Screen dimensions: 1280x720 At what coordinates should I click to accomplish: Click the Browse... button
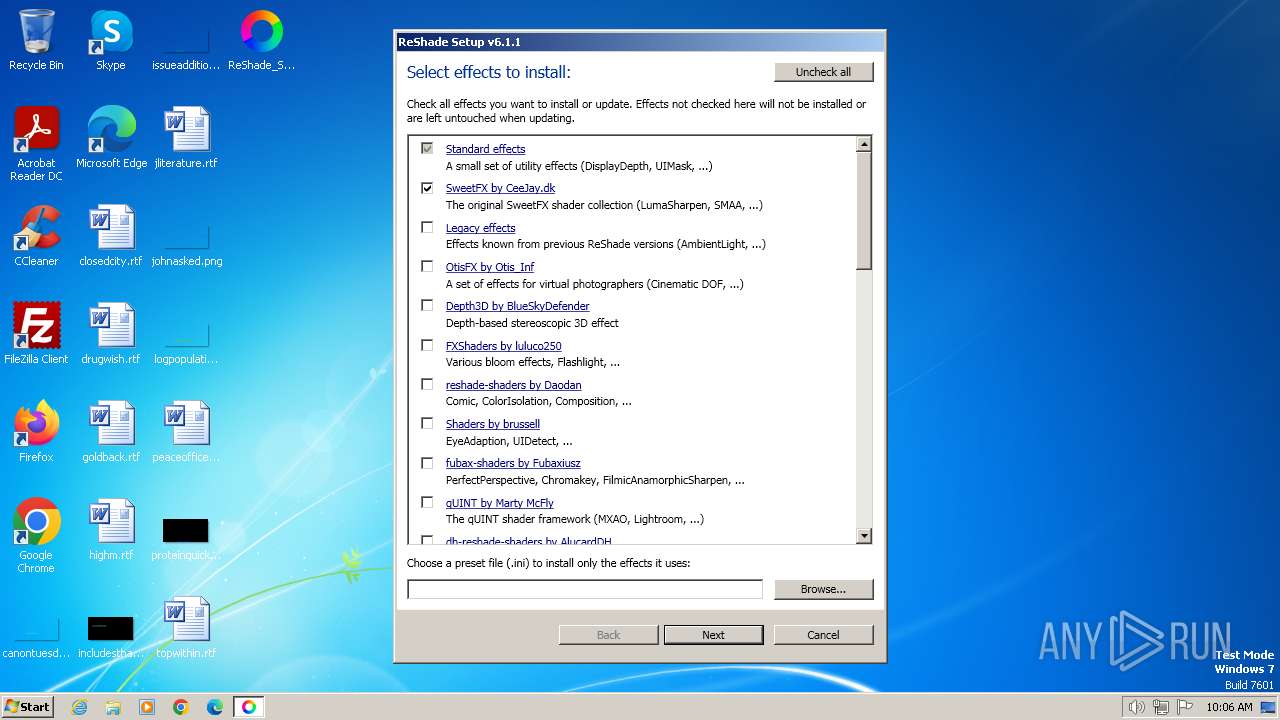coord(823,589)
